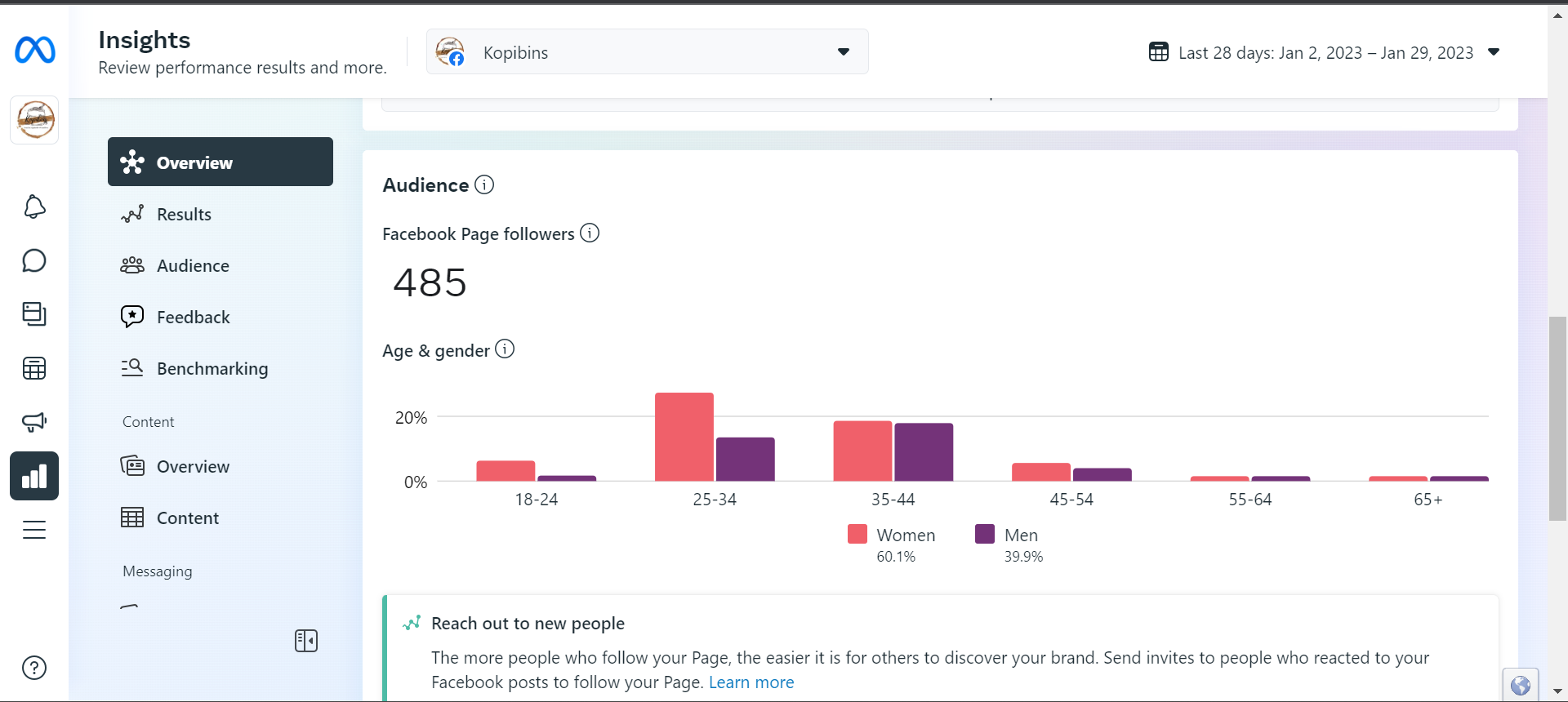
Task: Click the Meta logo icon
Action: tap(35, 51)
